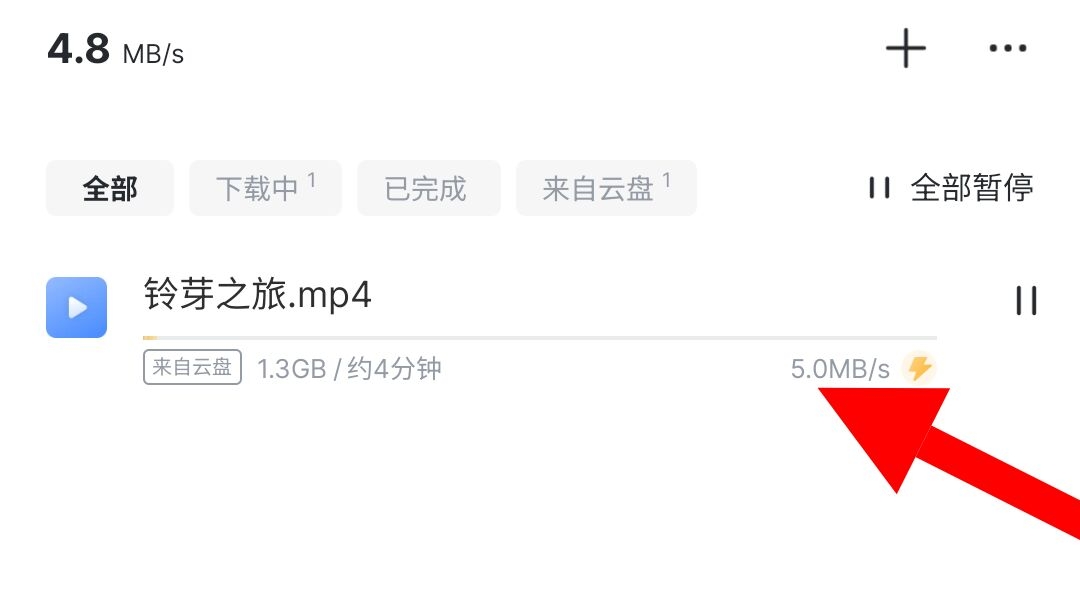Click the 4.8 MB/s total speed display

click(x=116, y=50)
